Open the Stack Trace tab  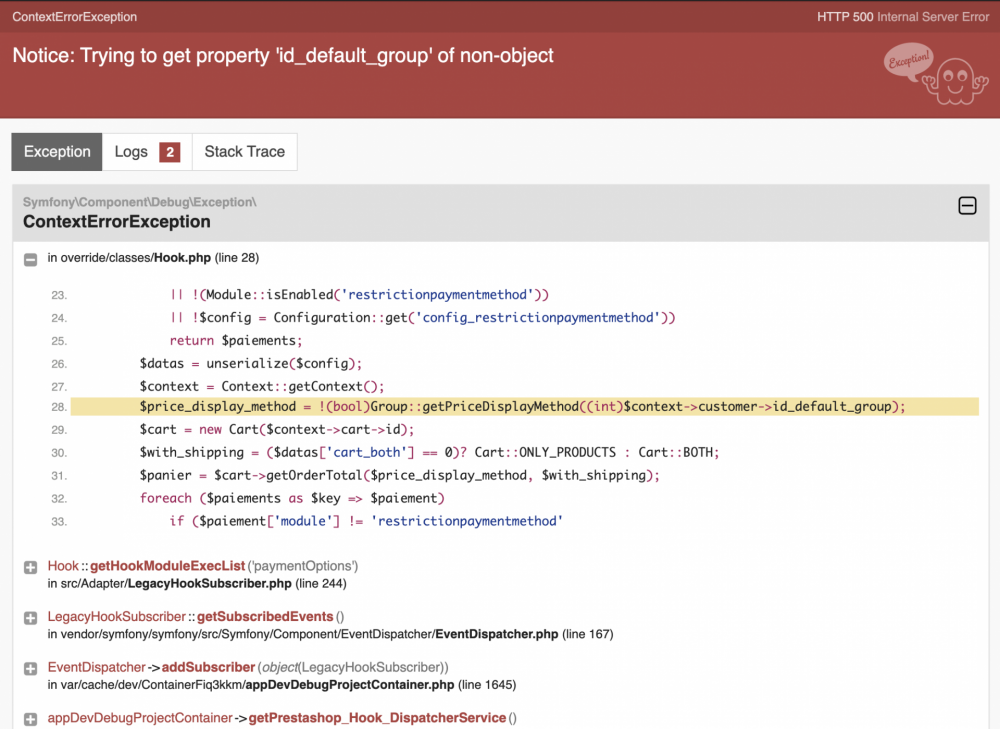pyautogui.click(x=244, y=152)
